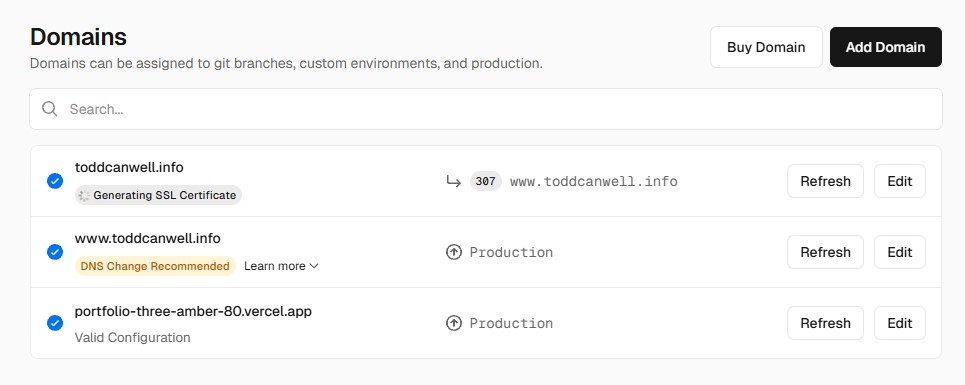The width and height of the screenshot is (965, 385).
Task: Click the Add Domain button
Action: pos(886,47)
